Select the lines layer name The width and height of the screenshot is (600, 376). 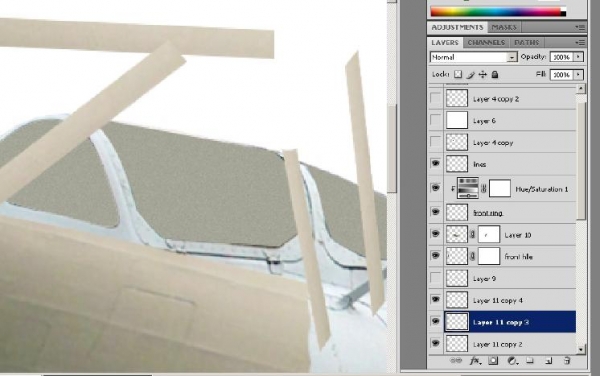click(479, 164)
